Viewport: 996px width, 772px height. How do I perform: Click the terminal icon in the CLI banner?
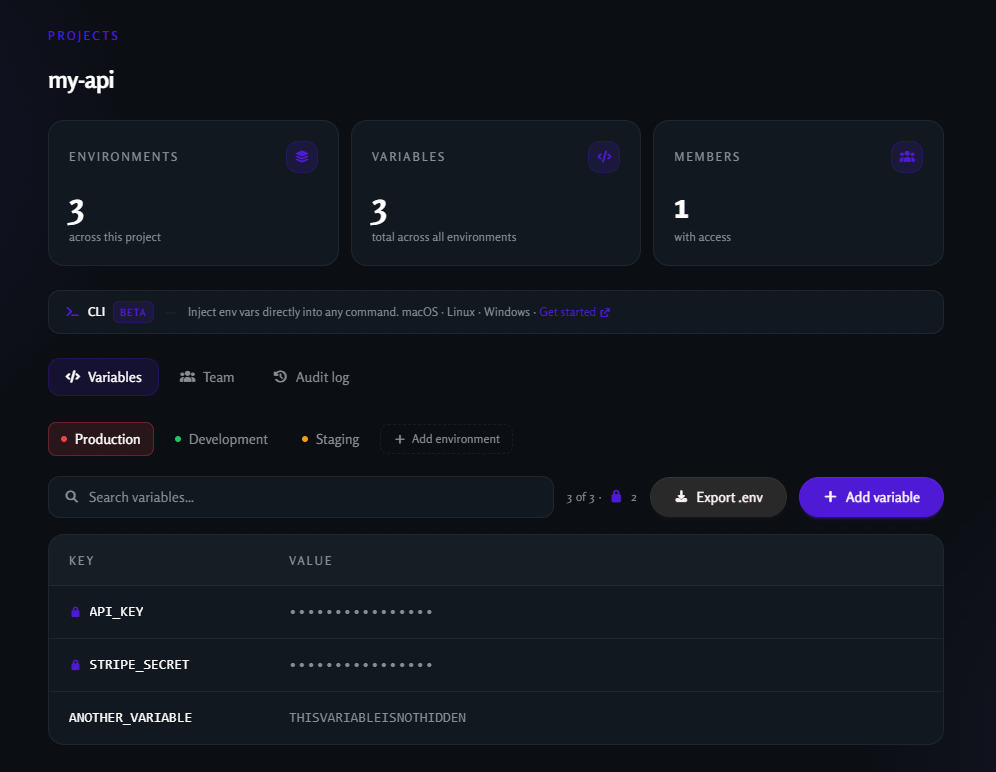[70, 311]
